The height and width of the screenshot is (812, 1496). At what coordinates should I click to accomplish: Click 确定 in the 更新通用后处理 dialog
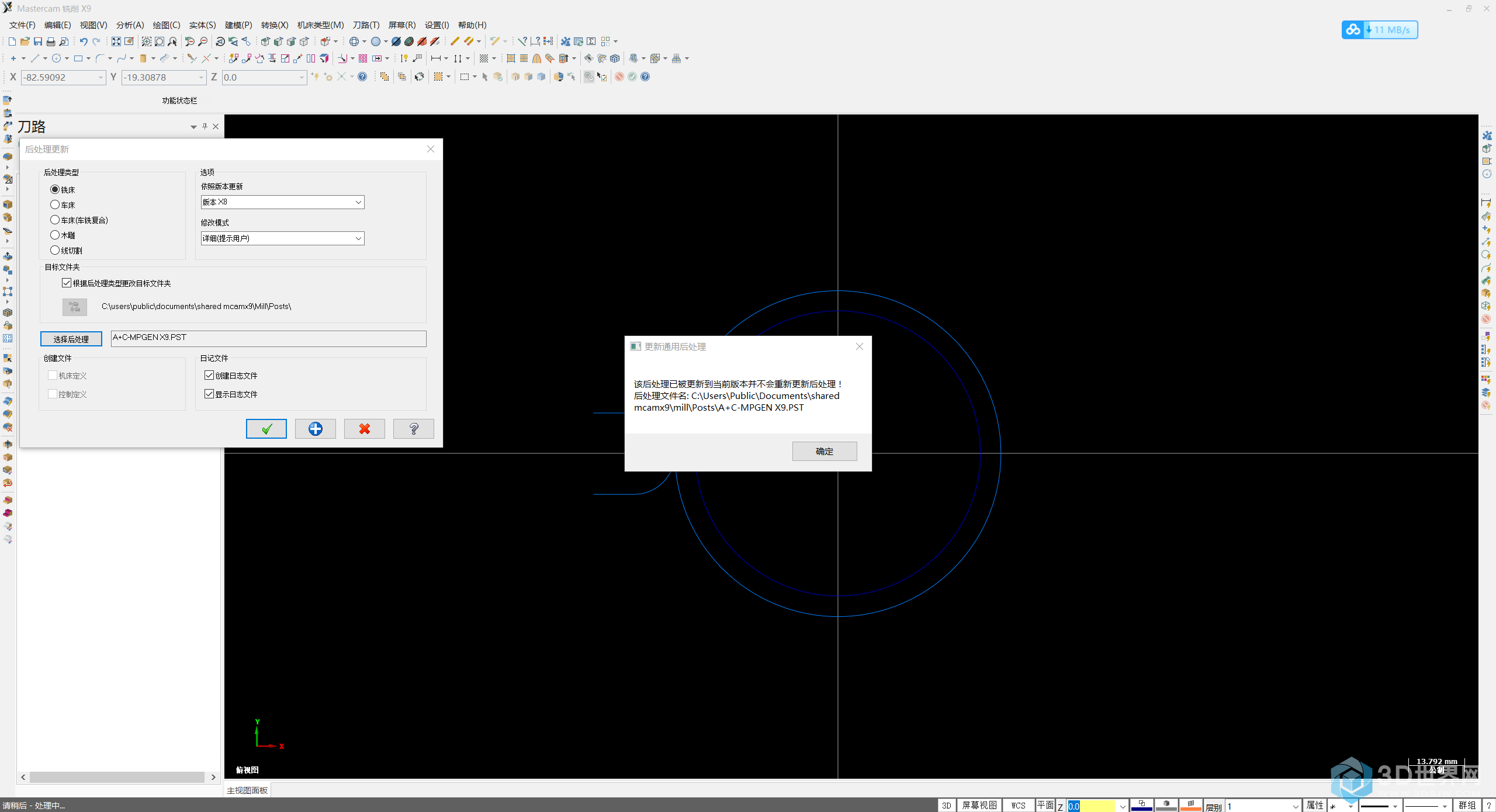825,451
